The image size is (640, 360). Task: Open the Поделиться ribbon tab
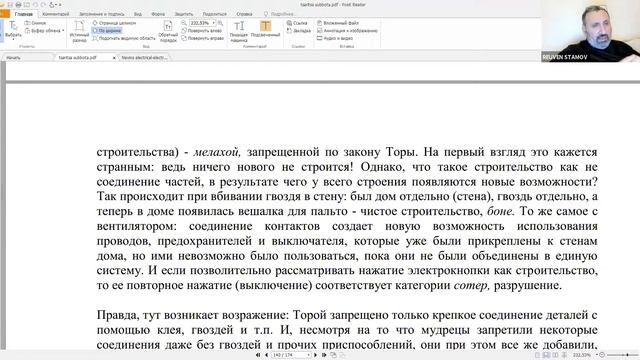214,14
